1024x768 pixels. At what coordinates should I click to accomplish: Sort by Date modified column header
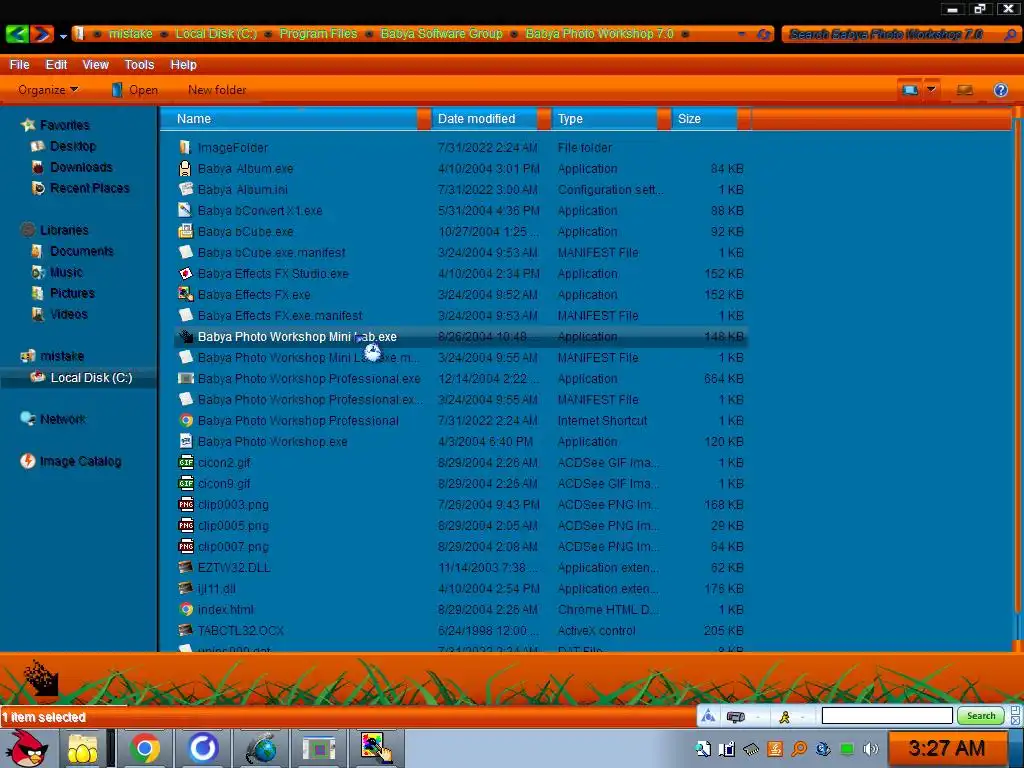tap(484, 119)
